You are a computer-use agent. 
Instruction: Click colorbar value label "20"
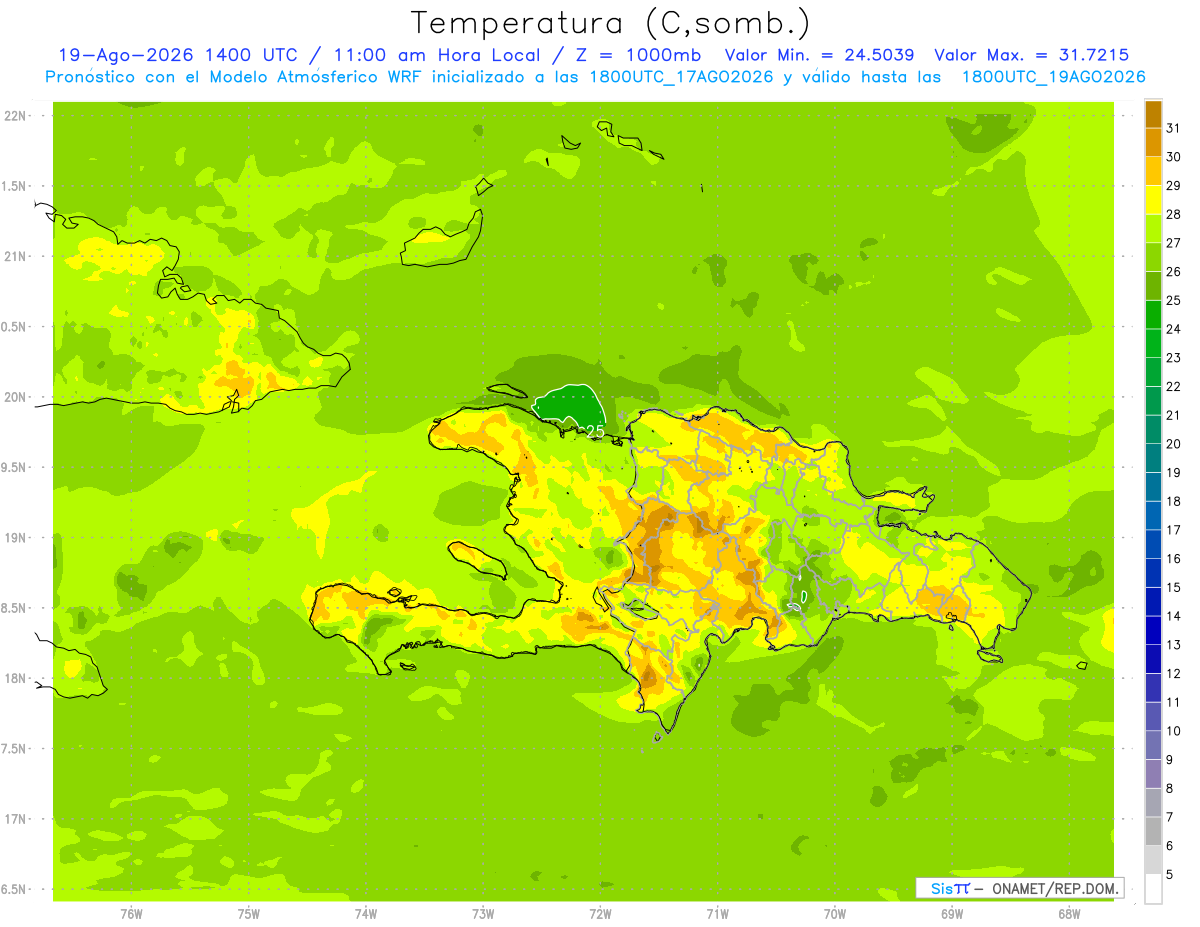(x=1174, y=444)
